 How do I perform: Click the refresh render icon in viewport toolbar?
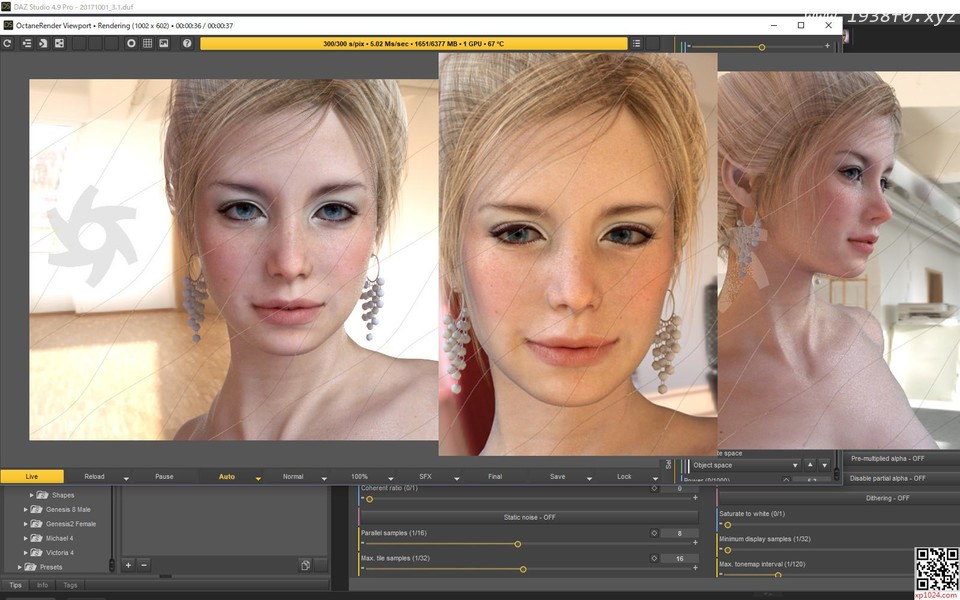[x=8, y=44]
